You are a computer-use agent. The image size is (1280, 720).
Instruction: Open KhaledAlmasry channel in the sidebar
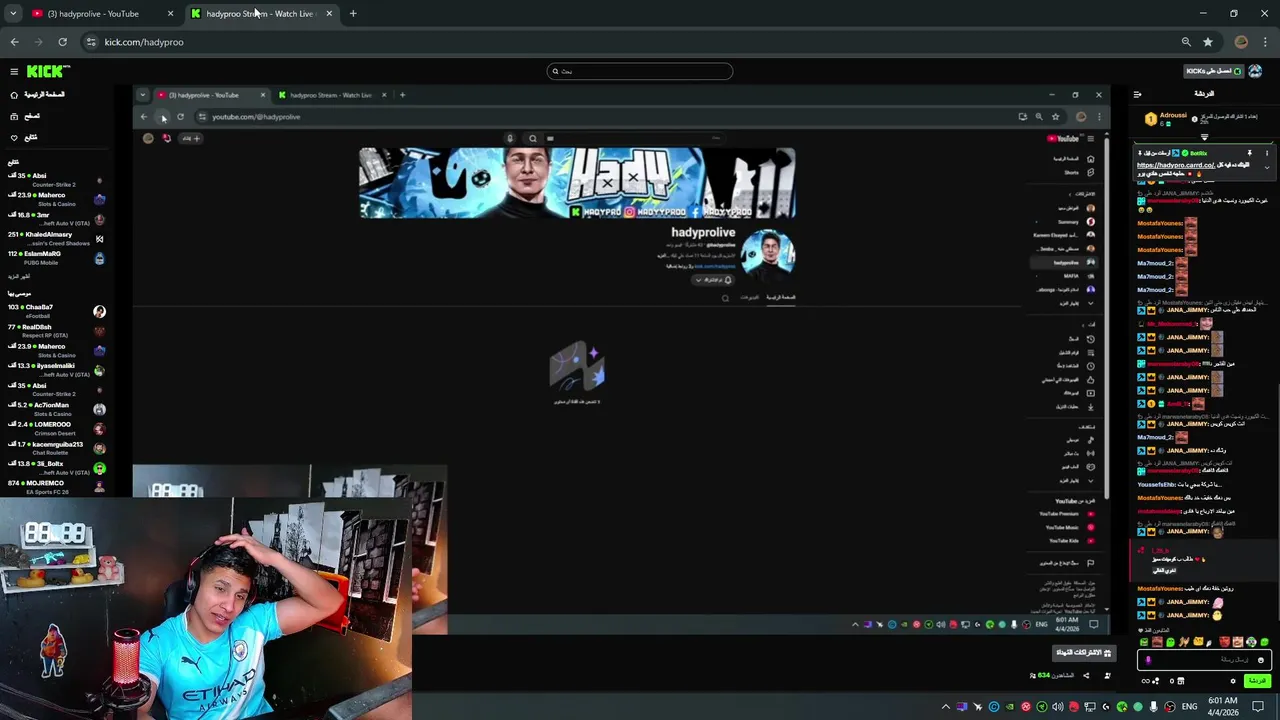55,238
